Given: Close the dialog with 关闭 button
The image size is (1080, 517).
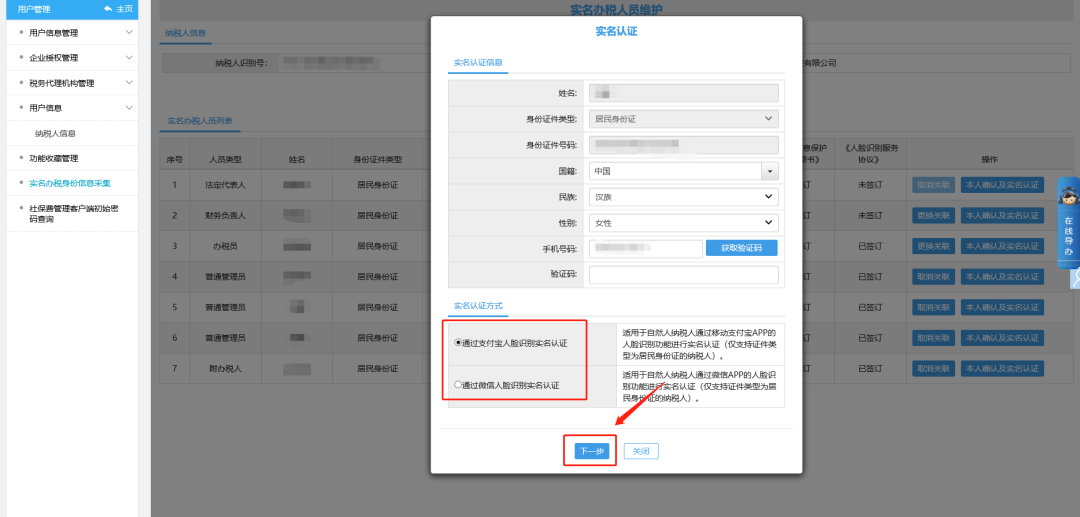Looking at the screenshot, I should [x=641, y=451].
